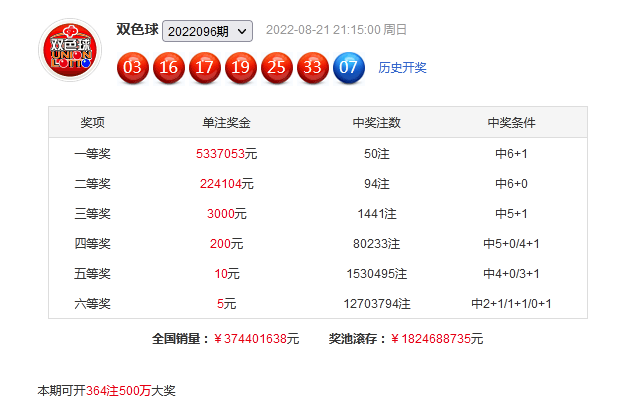Open the 2022096期 issue dropdown
The image size is (628, 416).
click(x=207, y=31)
